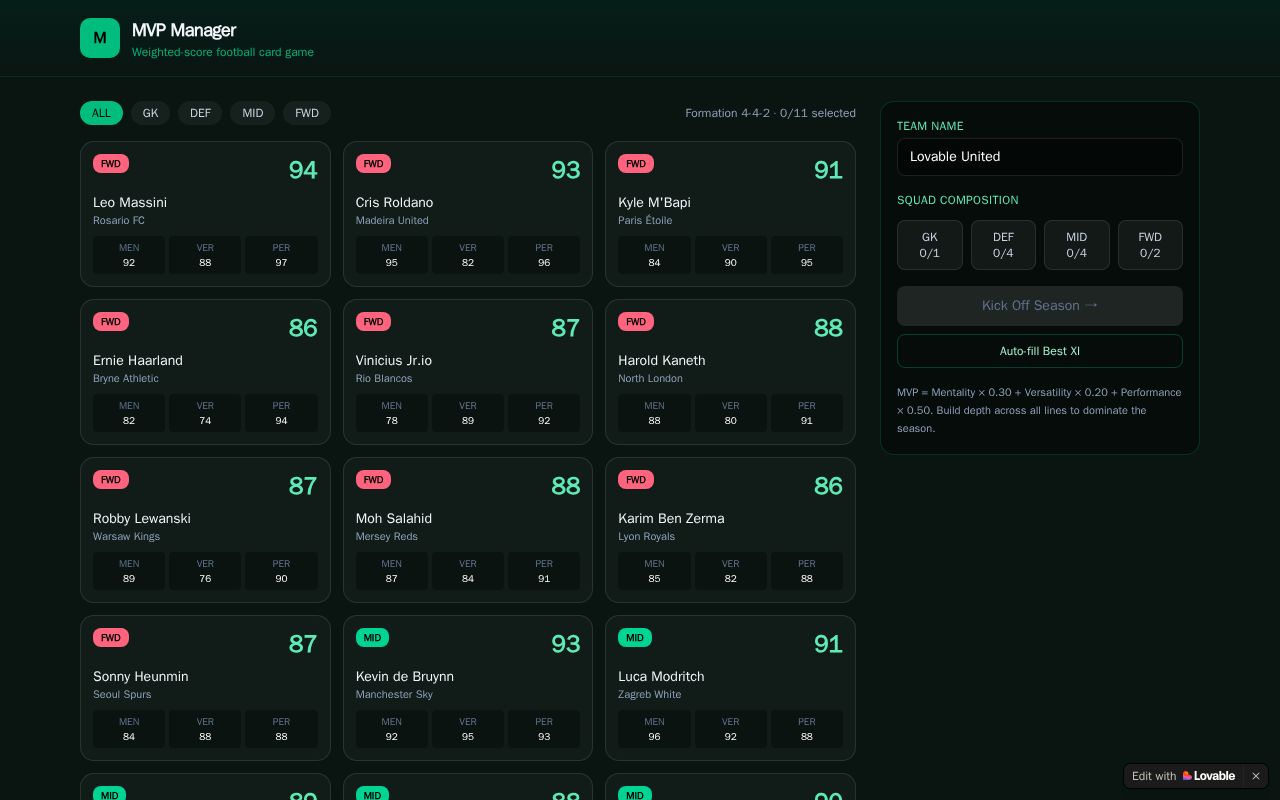Viewport: 1280px width, 800px height.
Task: Click the 94 rating on Leo Massini
Action: (x=303, y=170)
